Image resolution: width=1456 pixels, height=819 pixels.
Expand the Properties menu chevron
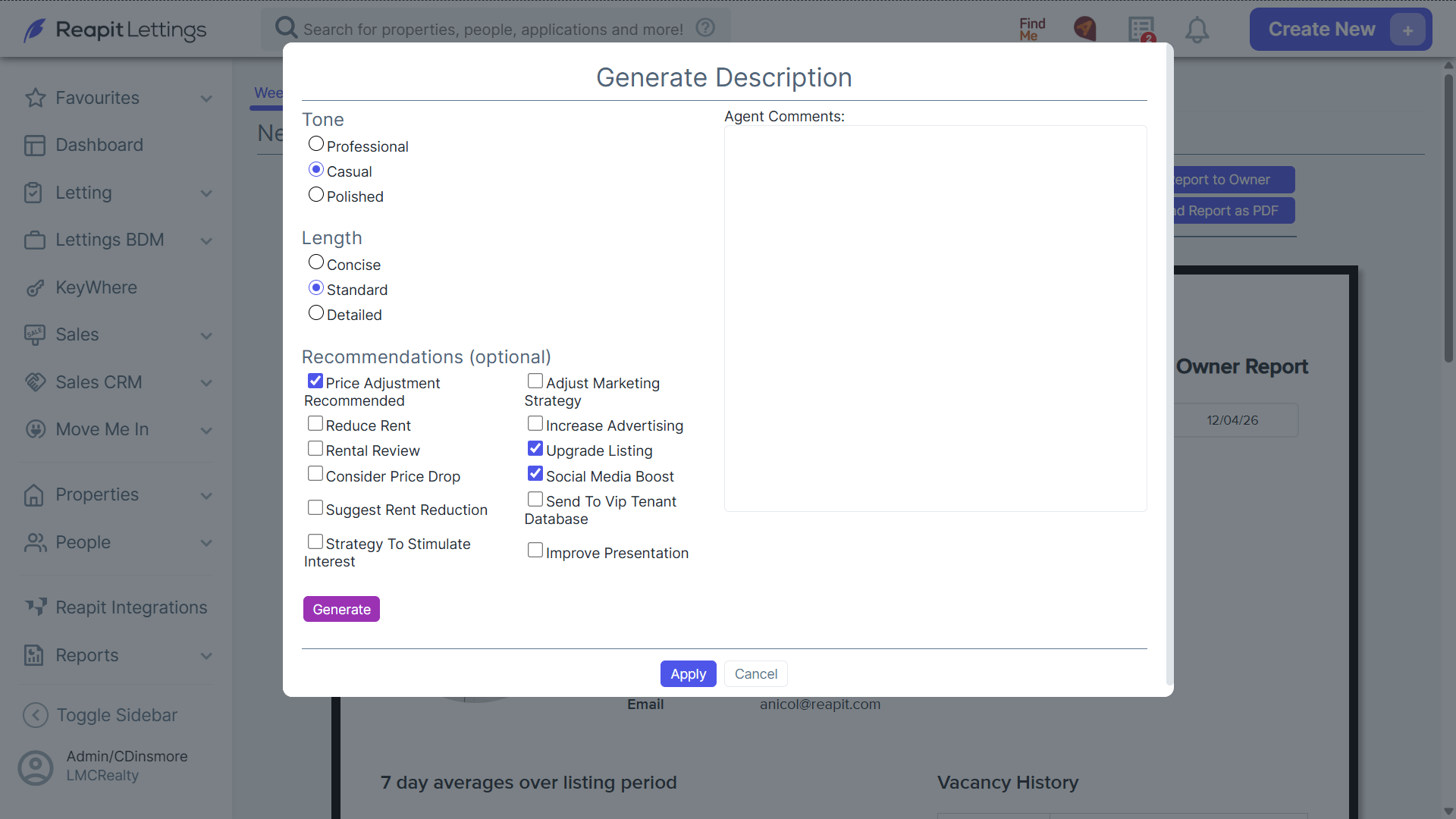206,495
